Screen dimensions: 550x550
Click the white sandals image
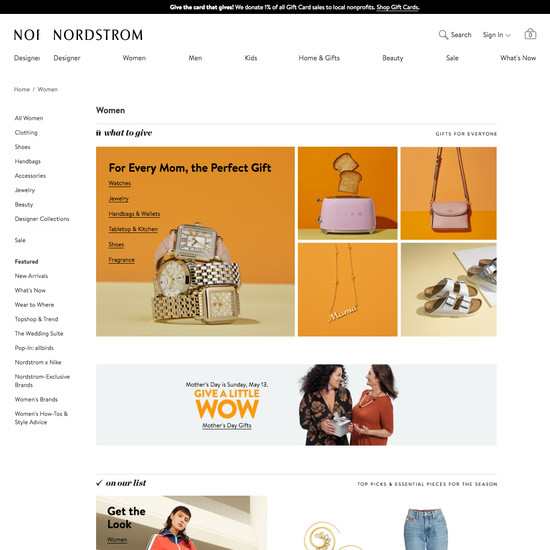click(449, 290)
